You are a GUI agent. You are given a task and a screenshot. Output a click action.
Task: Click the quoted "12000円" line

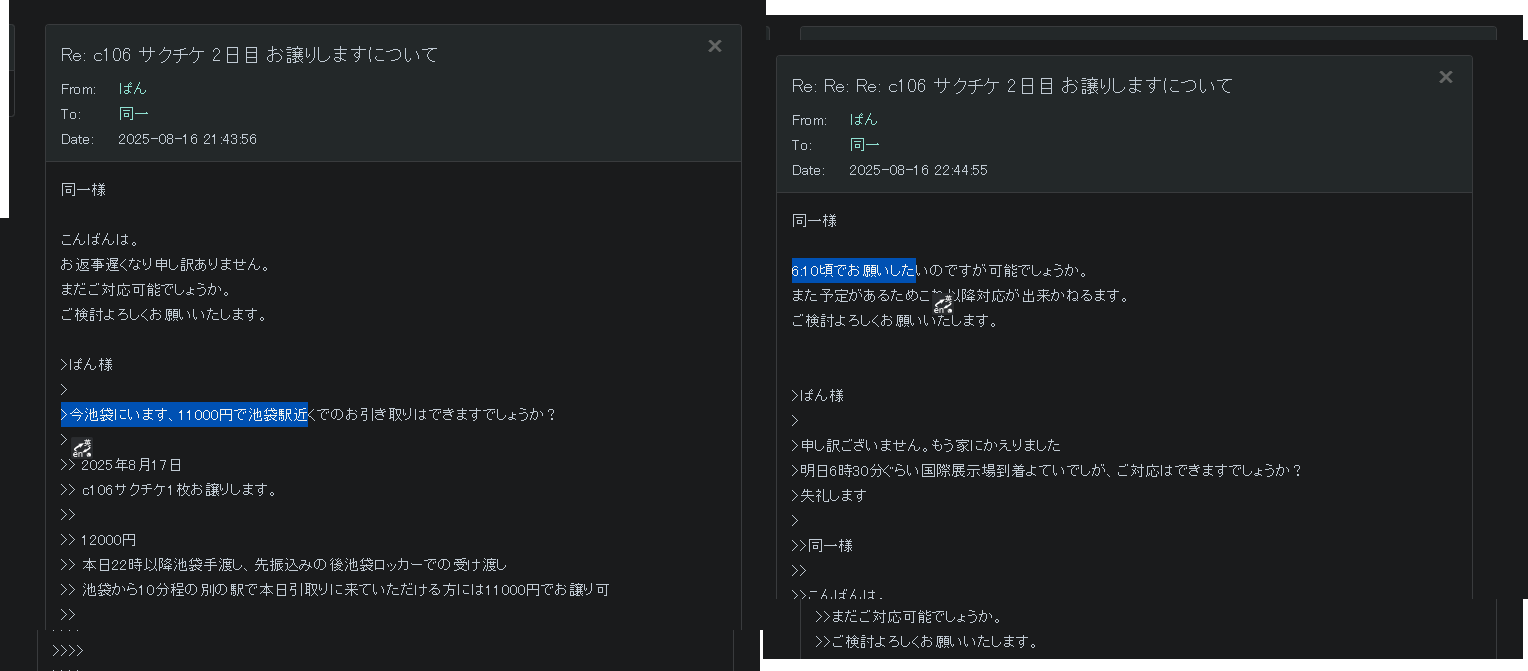tap(108, 540)
